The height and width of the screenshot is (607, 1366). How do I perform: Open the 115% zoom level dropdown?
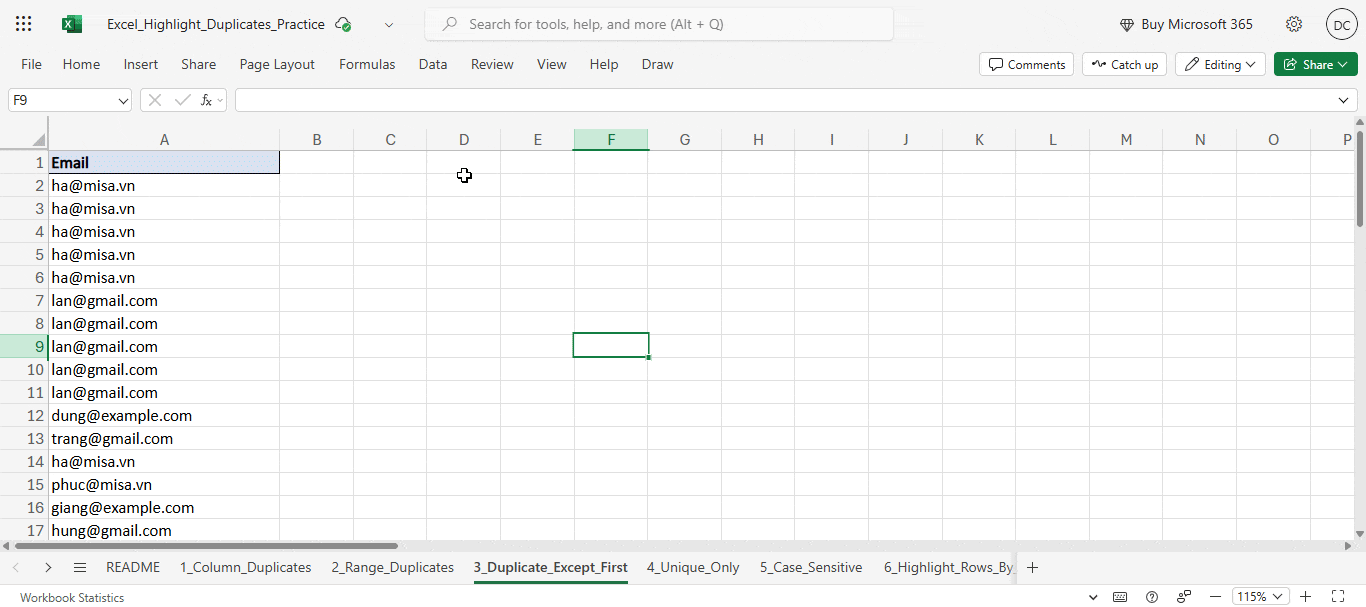pos(1260,597)
